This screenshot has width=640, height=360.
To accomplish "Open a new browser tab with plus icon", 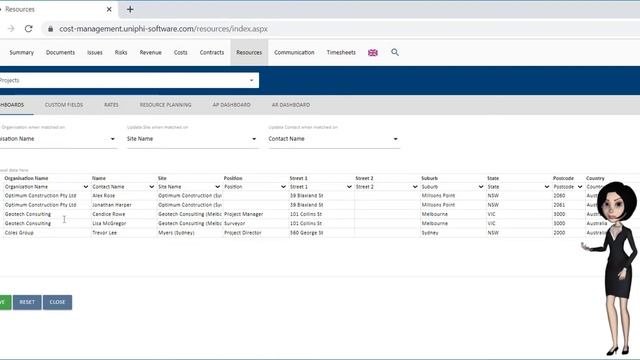I will [x=130, y=9].
